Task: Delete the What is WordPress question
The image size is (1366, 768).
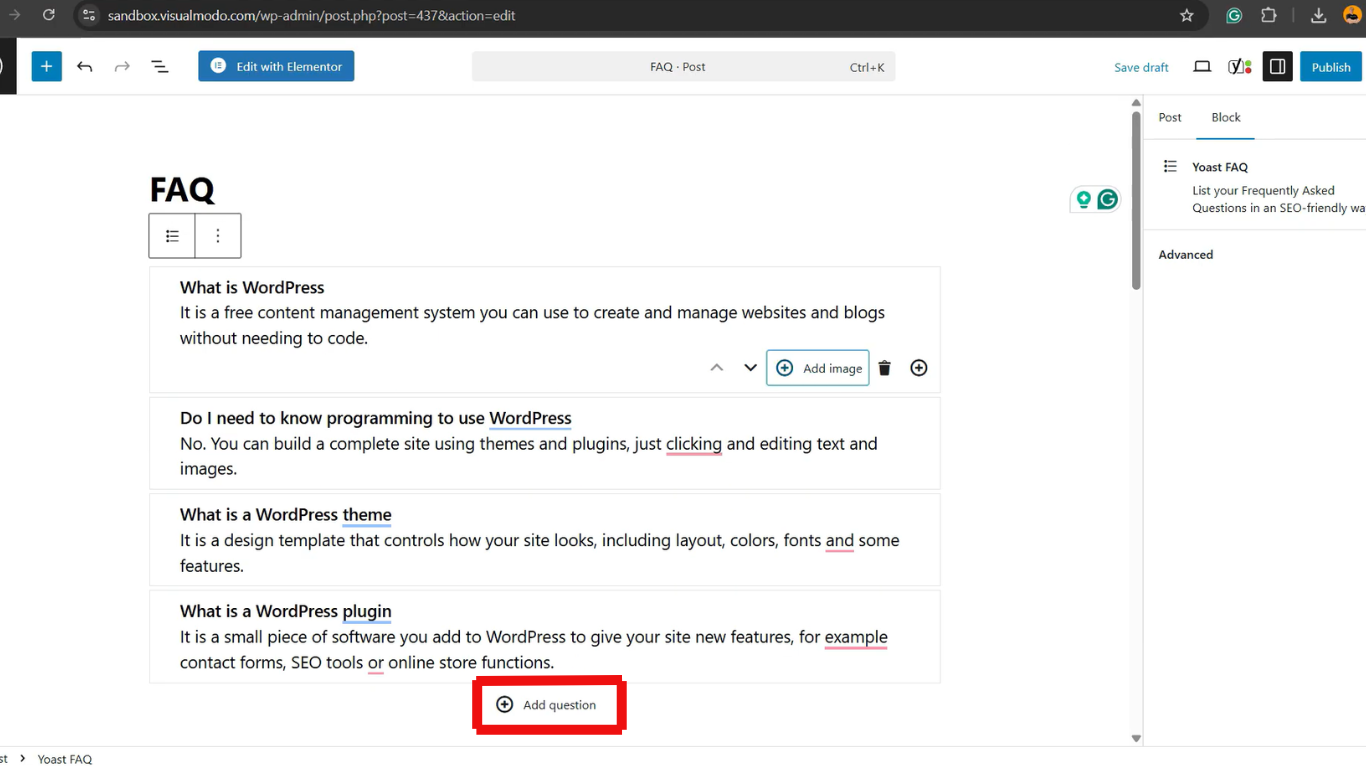Action: (x=884, y=368)
